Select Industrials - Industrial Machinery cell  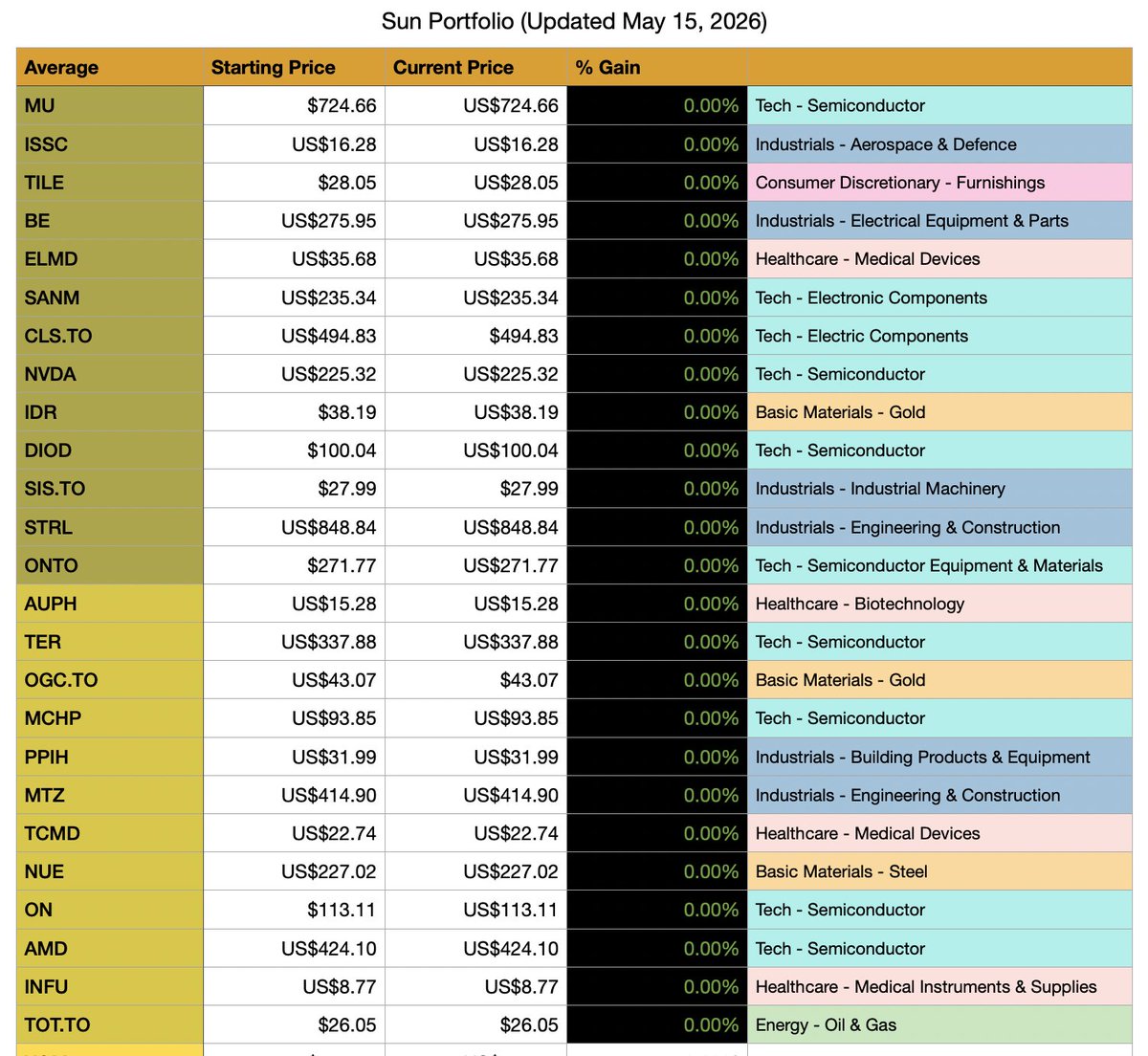click(939, 489)
